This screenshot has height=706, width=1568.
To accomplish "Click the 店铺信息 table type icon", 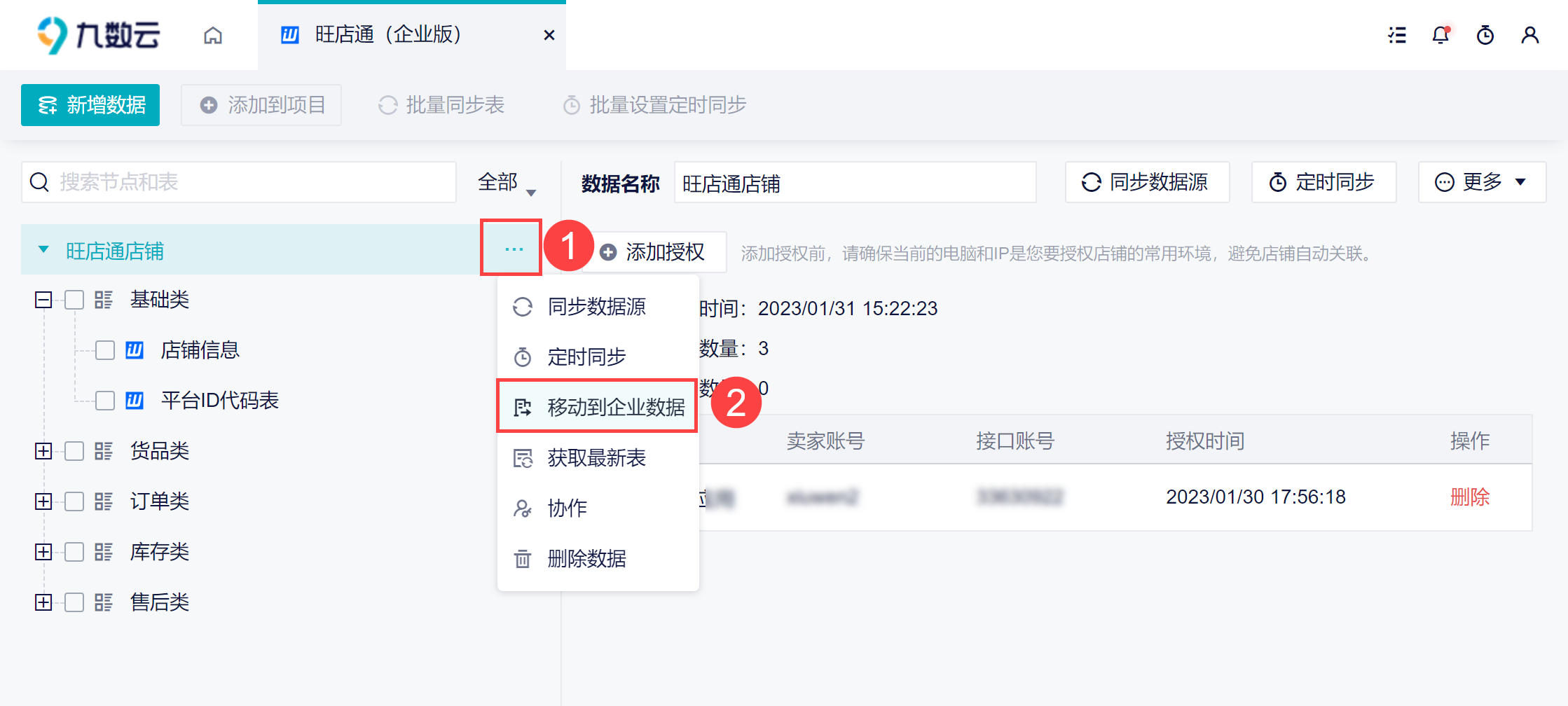I will [135, 350].
